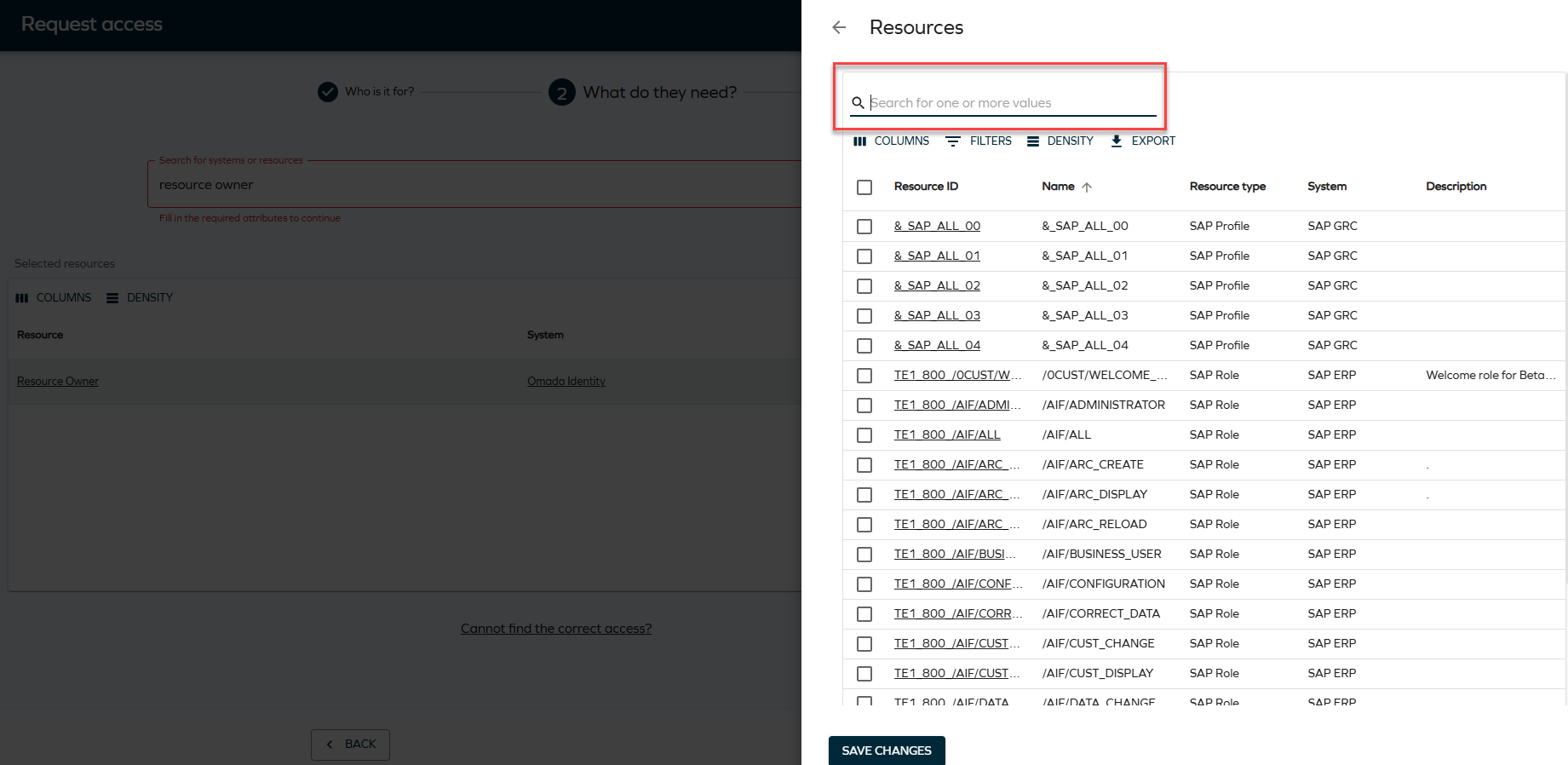Sort by the Name column header
The height and width of the screenshot is (765, 1568).
pos(1058,187)
